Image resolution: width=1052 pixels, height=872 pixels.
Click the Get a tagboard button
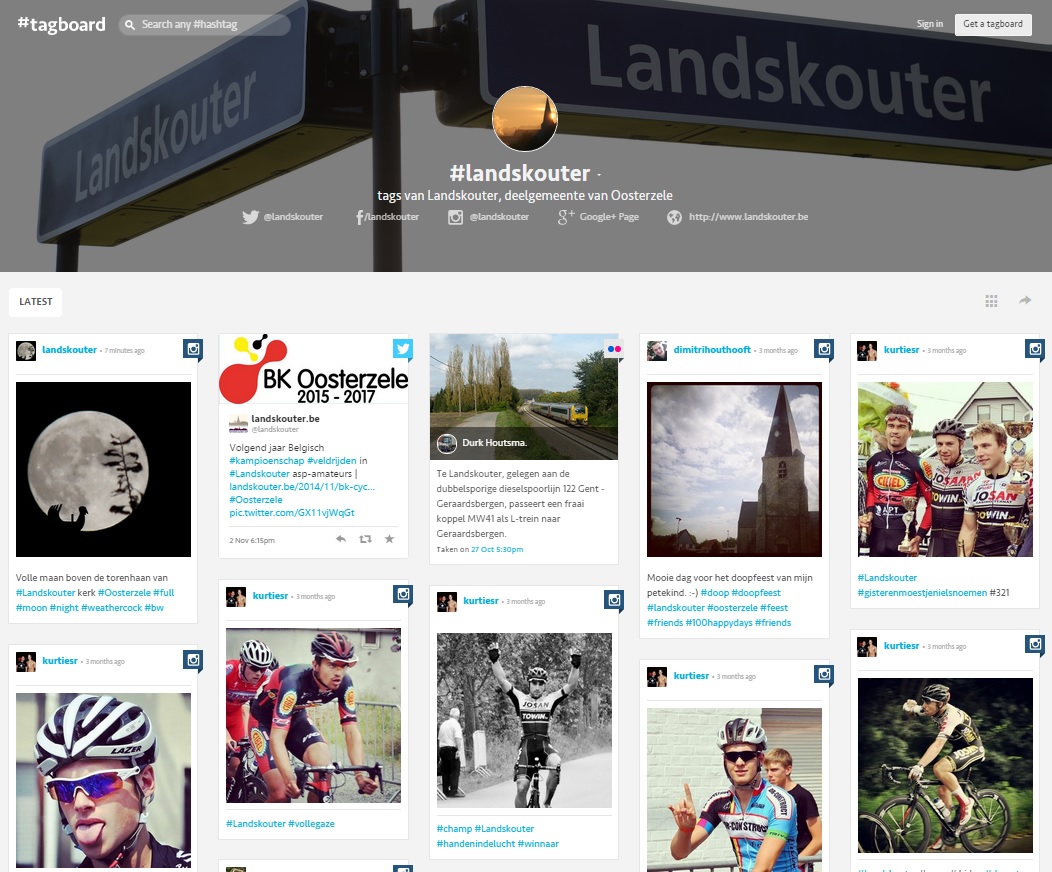pyautogui.click(x=993, y=24)
